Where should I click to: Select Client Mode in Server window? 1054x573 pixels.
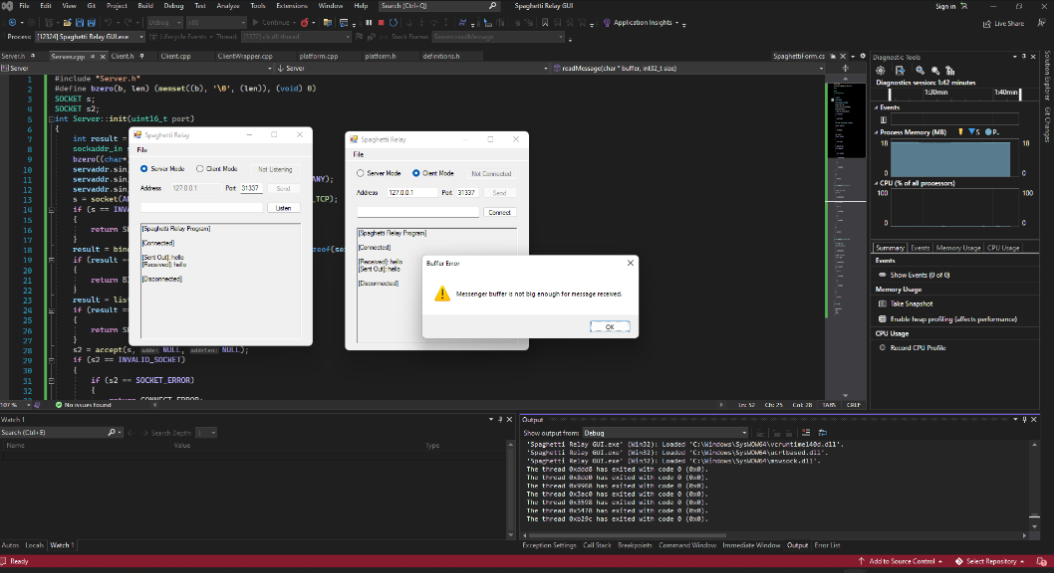click(200, 169)
